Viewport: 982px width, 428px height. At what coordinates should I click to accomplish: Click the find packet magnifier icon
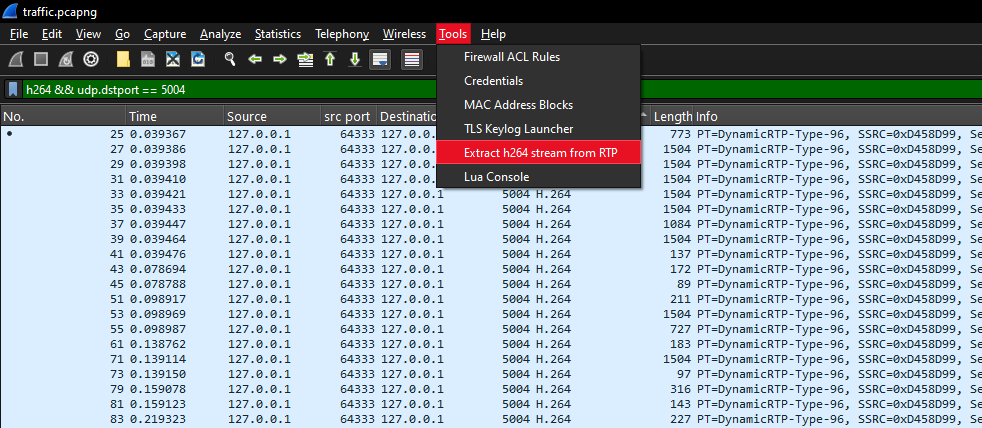coord(230,60)
